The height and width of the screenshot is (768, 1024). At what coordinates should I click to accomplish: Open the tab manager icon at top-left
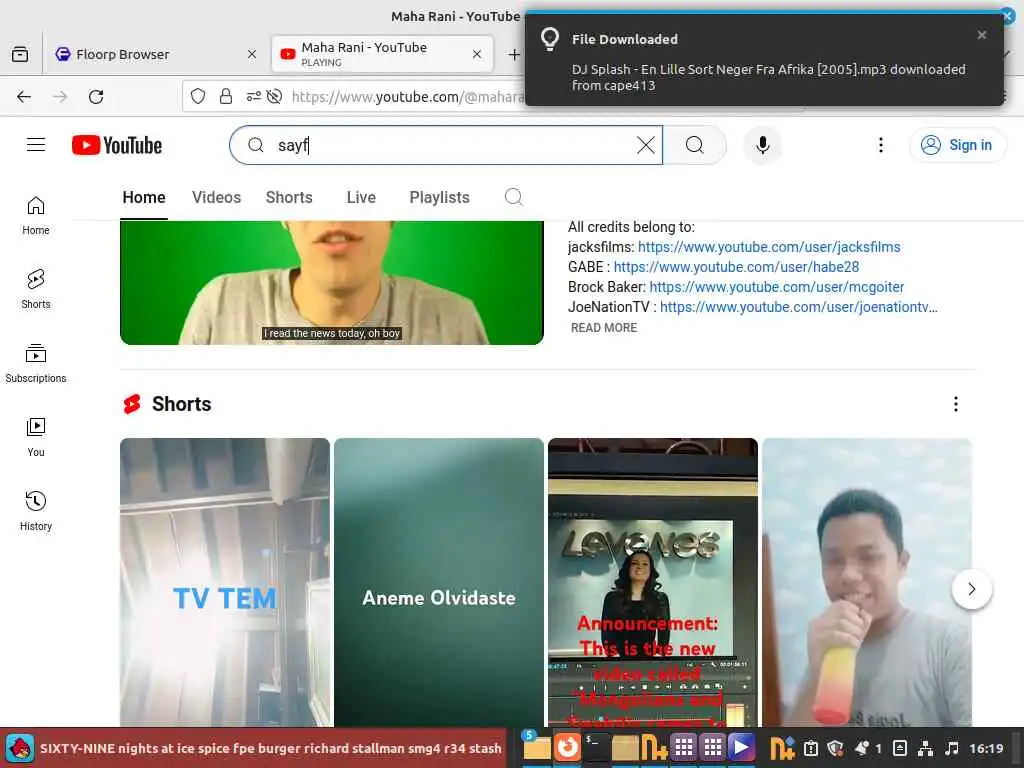pos(20,54)
